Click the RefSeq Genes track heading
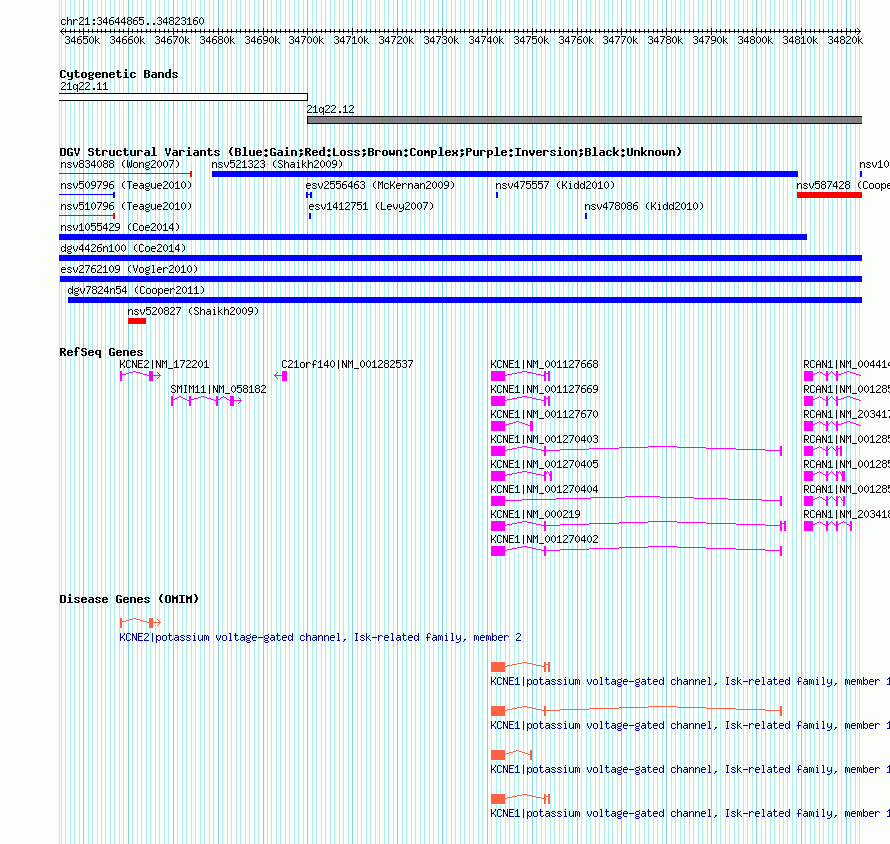The width and height of the screenshot is (890, 844). [101, 352]
